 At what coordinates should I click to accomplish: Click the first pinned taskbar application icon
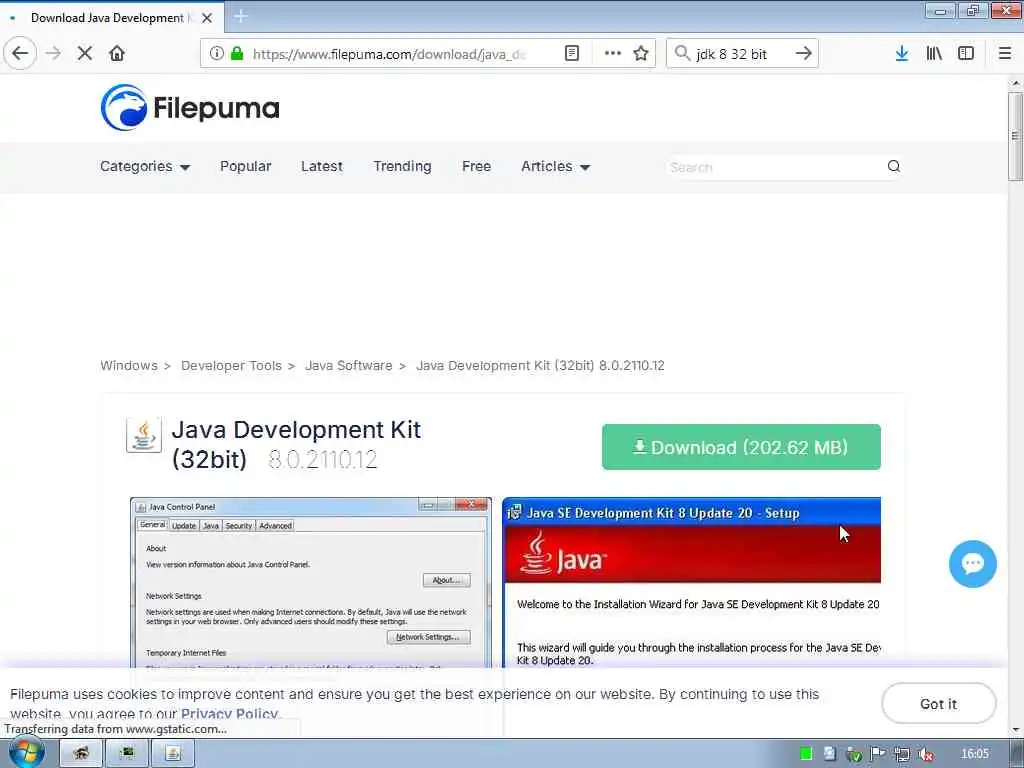point(81,754)
